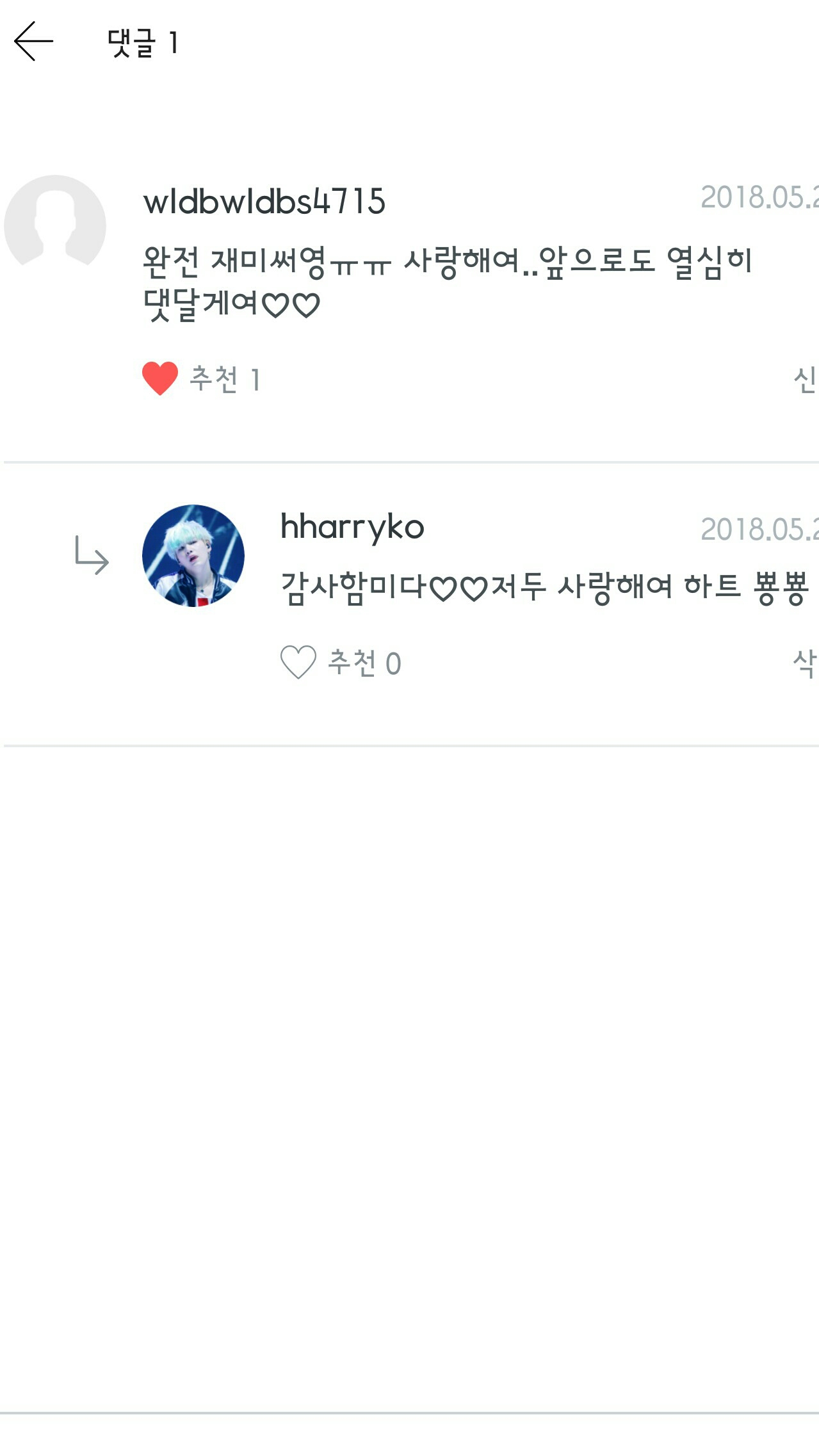
Task: Report first comment via 신 link
Action: [805, 379]
